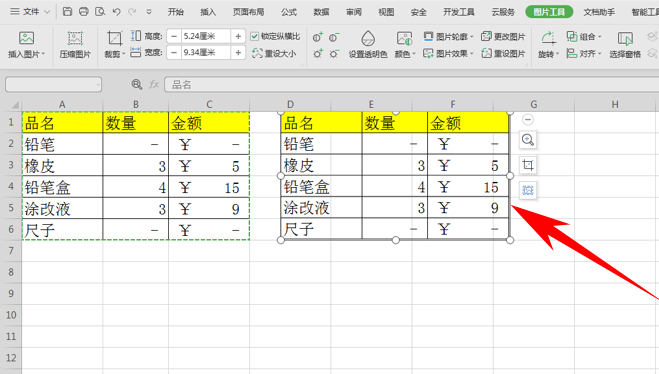Click the fx insert function icon
The width and height of the screenshot is (659, 374).
154,84
